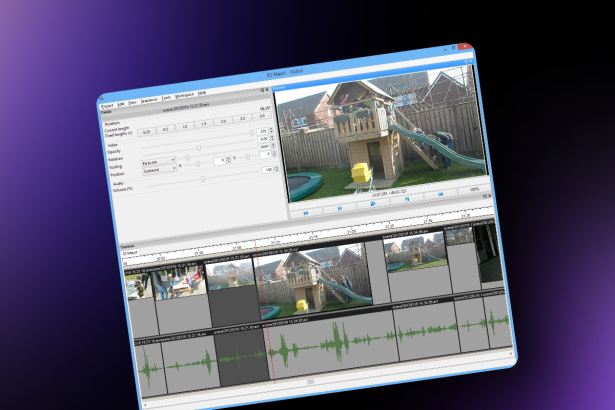Set fixed length to 3.0 seconds
This screenshot has width=615, height=410.
click(262, 117)
